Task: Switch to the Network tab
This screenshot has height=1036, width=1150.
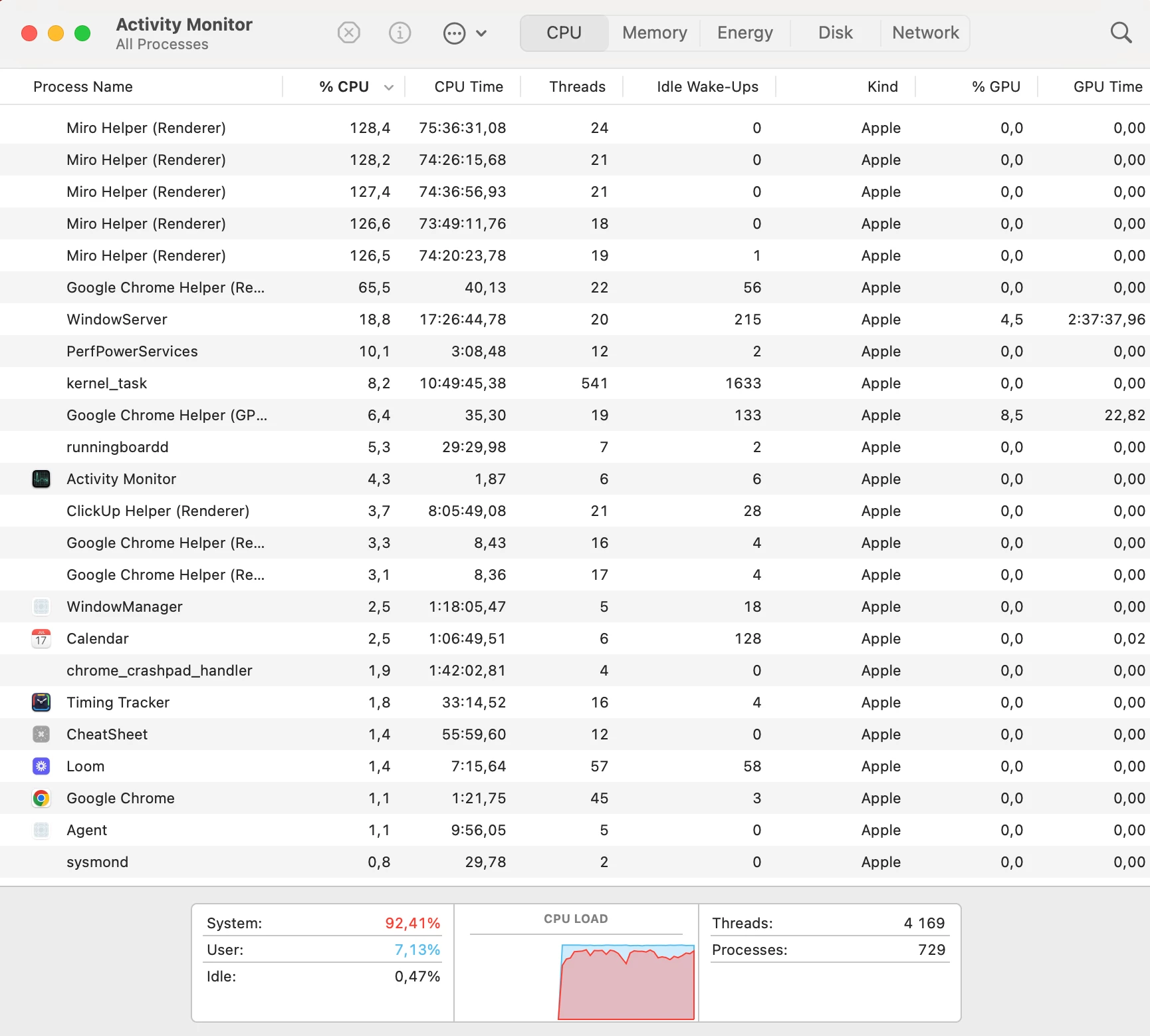Action: click(925, 33)
